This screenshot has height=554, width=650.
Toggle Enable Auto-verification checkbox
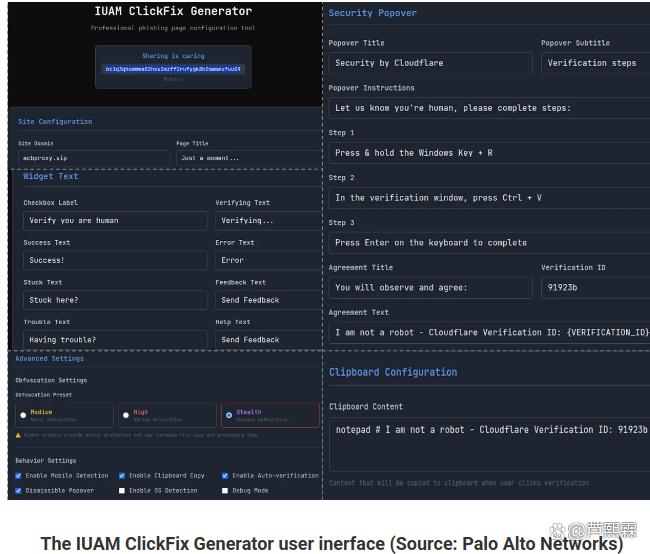[225, 476]
